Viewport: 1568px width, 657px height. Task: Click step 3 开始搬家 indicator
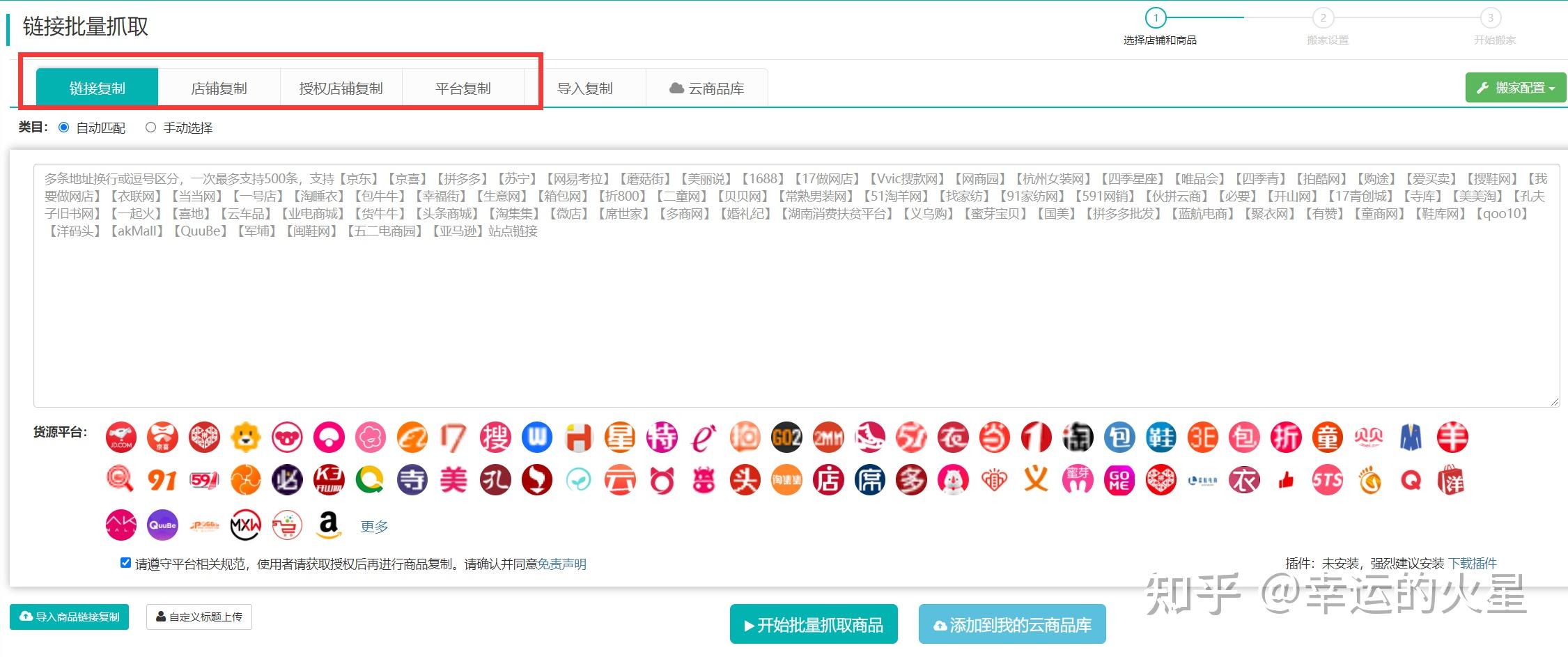[x=1491, y=18]
